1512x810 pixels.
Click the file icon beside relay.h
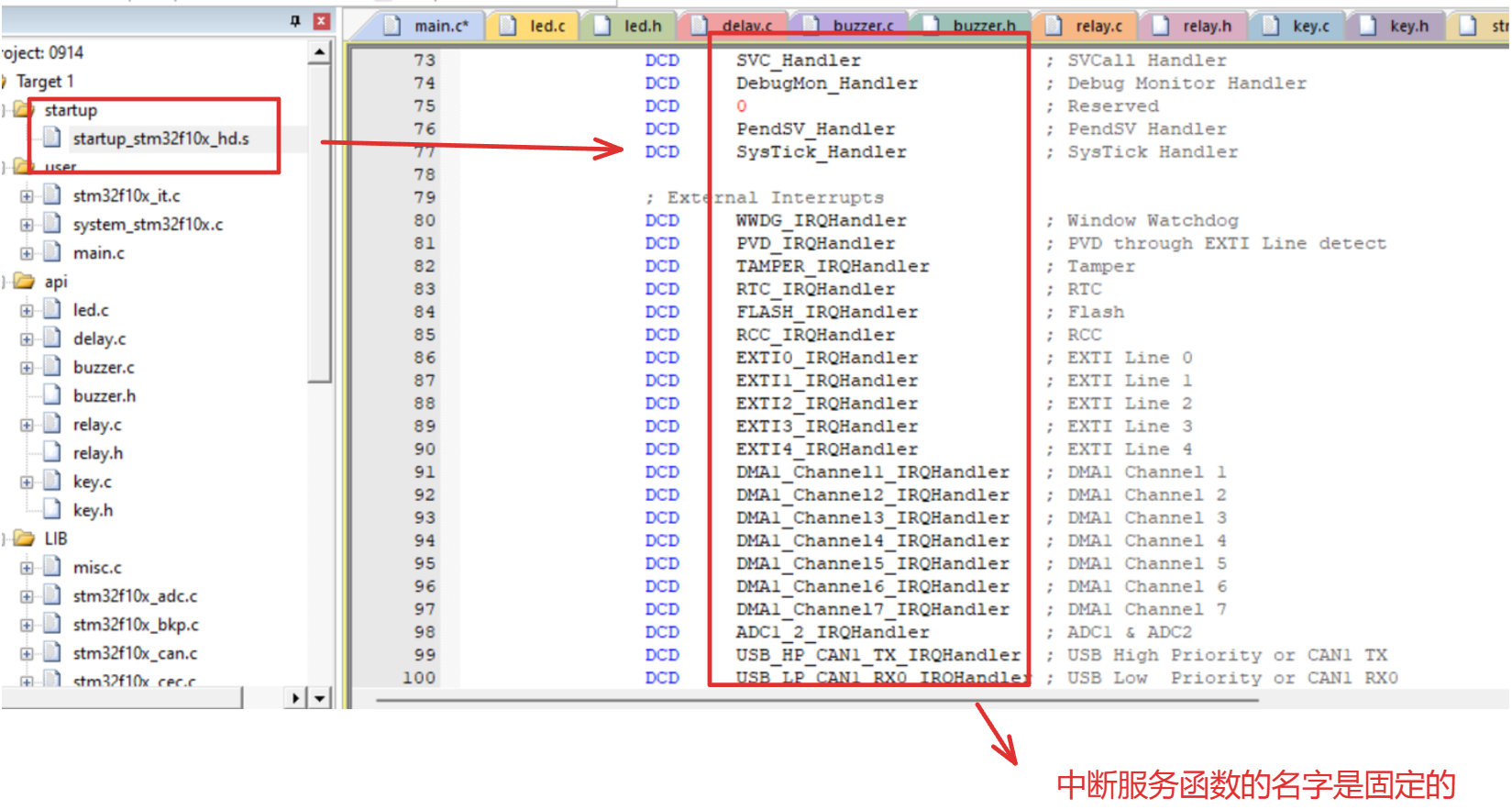point(53,452)
